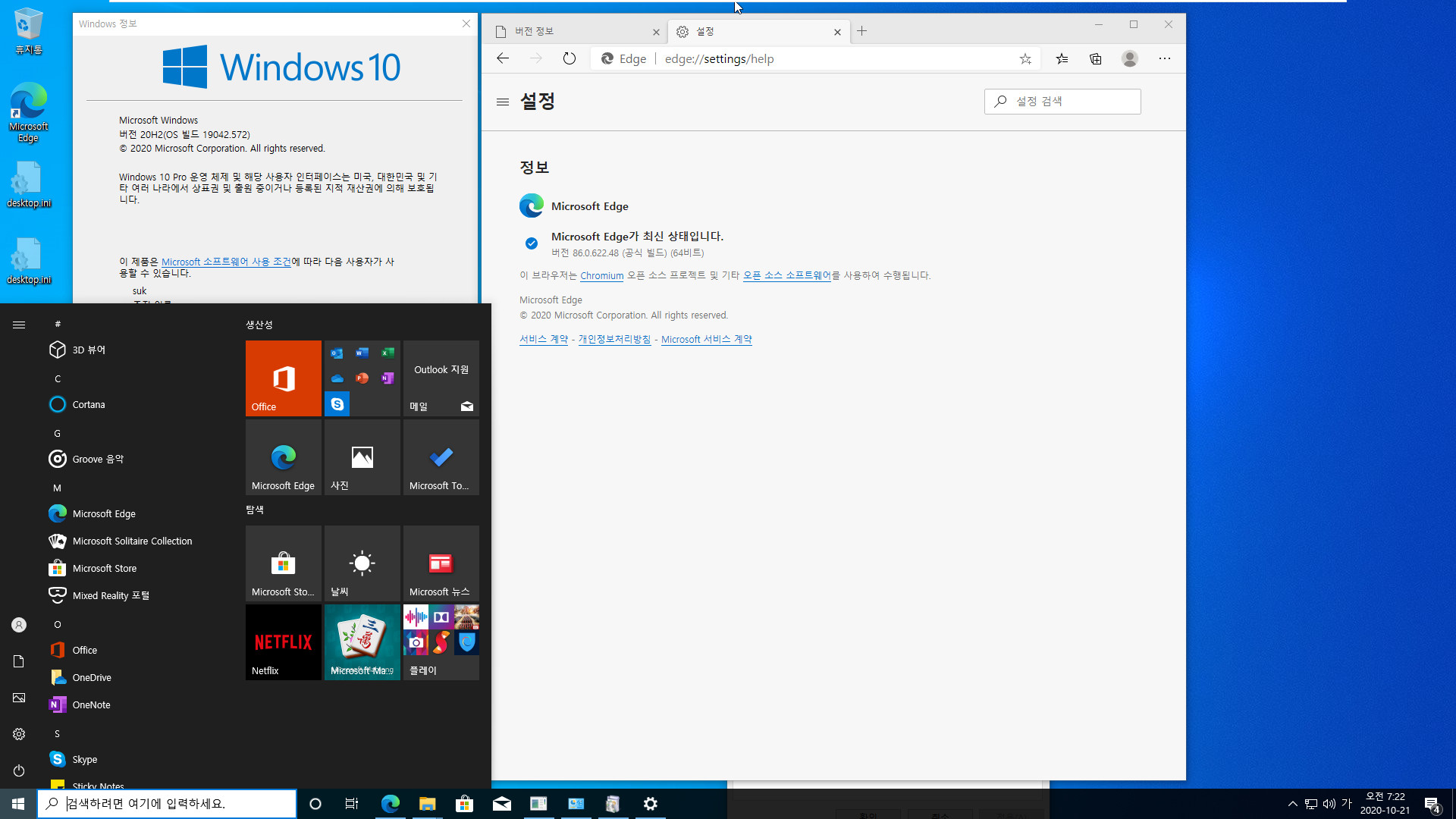Open a new Edge tab
The image size is (1456, 819).
coord(862,31)
